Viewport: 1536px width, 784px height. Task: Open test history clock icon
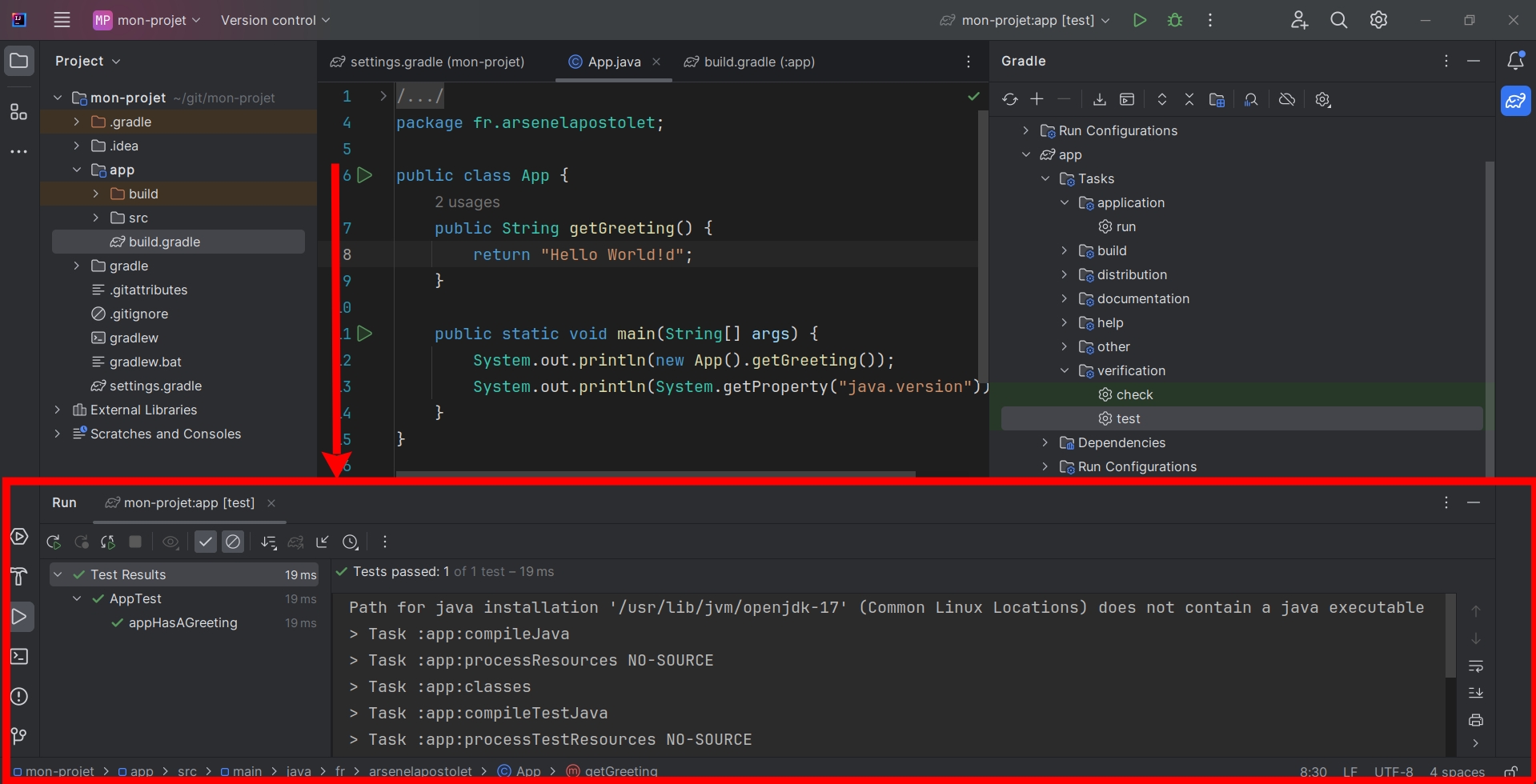point(351,542)
